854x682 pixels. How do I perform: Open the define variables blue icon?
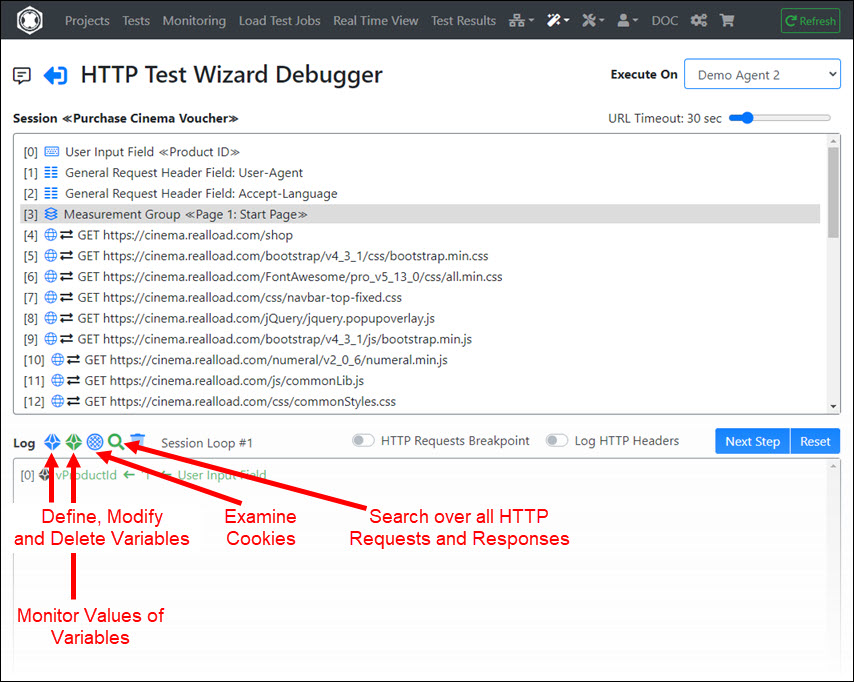[52, 442]
